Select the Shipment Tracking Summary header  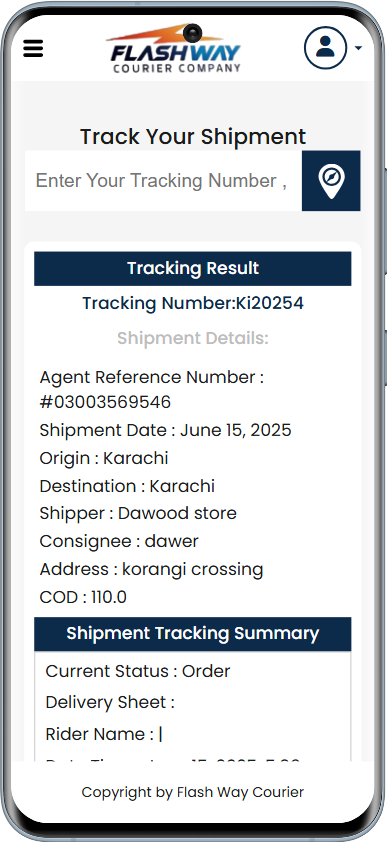193,634
